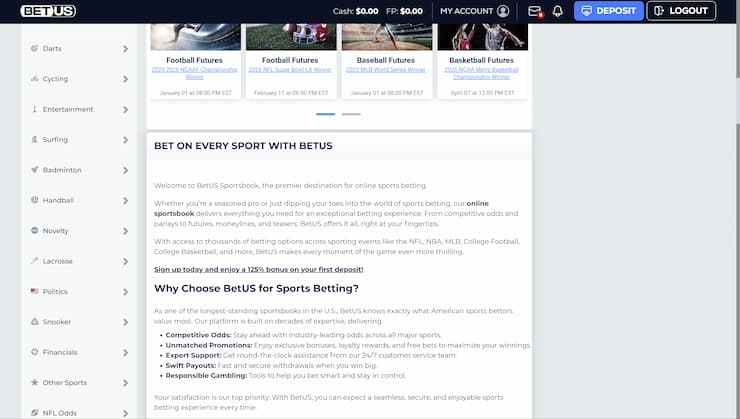
Task: Click the Cycling sport icon
Action: pyautogui.click(x=34, y=79)
